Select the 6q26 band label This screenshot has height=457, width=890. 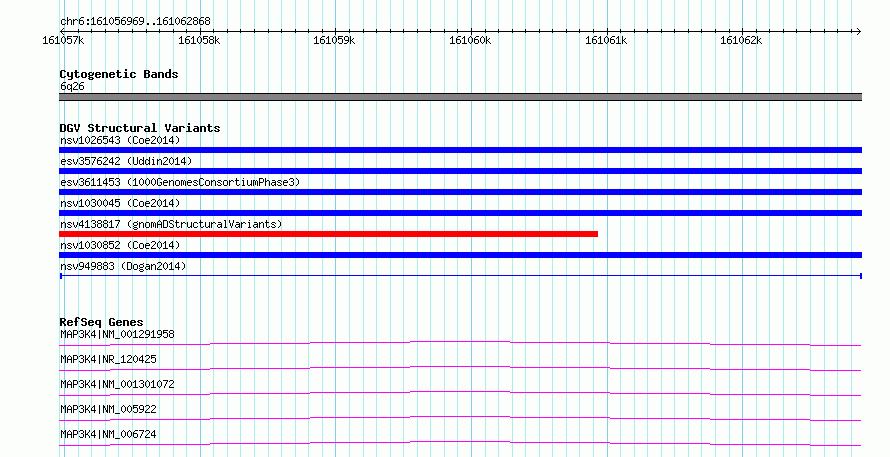tap(72, 86)
